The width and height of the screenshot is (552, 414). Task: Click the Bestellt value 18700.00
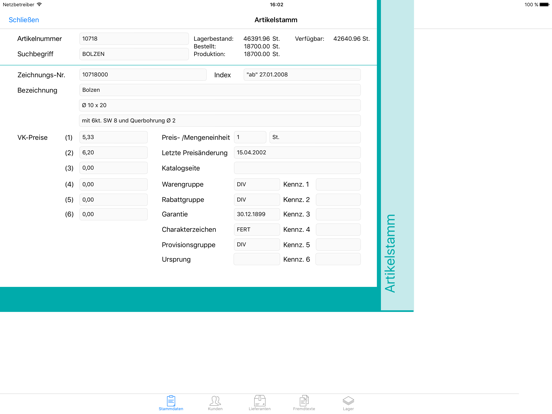pos(262,46)
